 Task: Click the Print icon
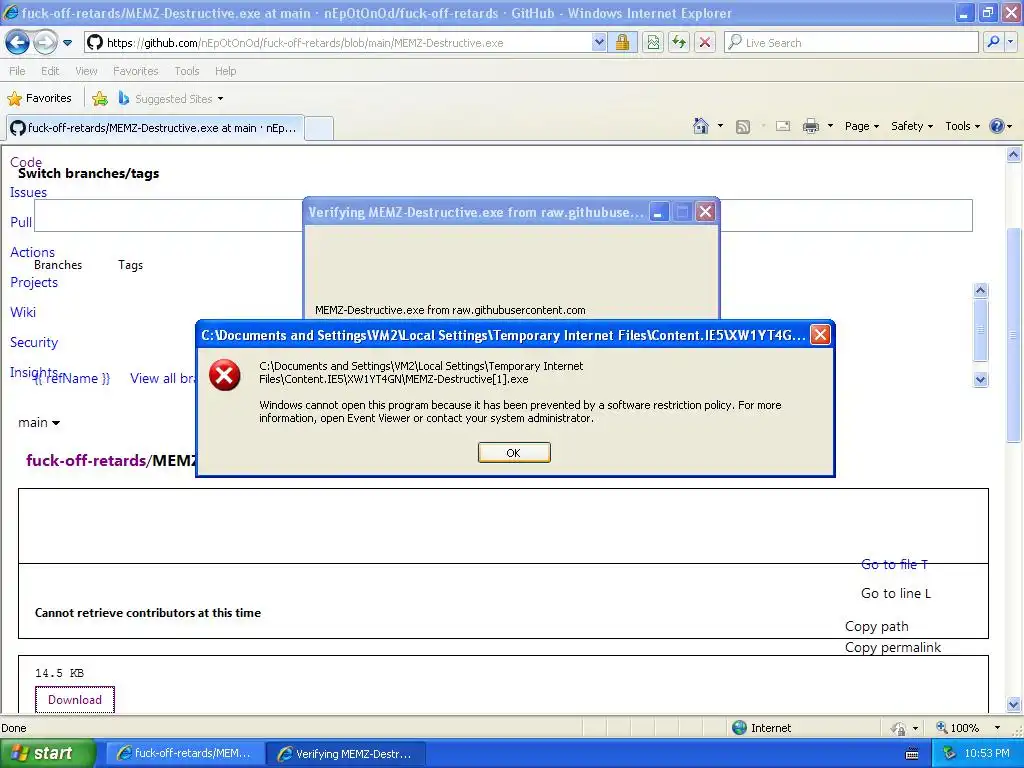tap(810, 126)
